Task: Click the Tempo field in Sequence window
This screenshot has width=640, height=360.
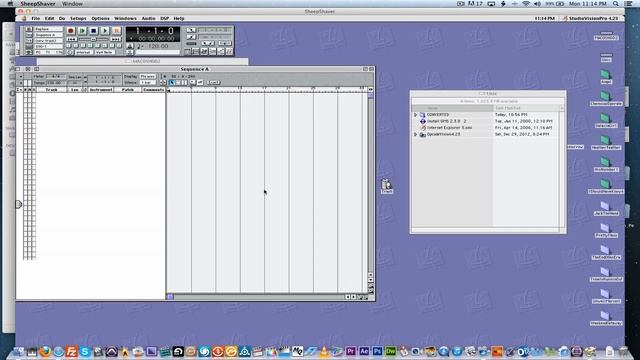Action: coord(56,82)
